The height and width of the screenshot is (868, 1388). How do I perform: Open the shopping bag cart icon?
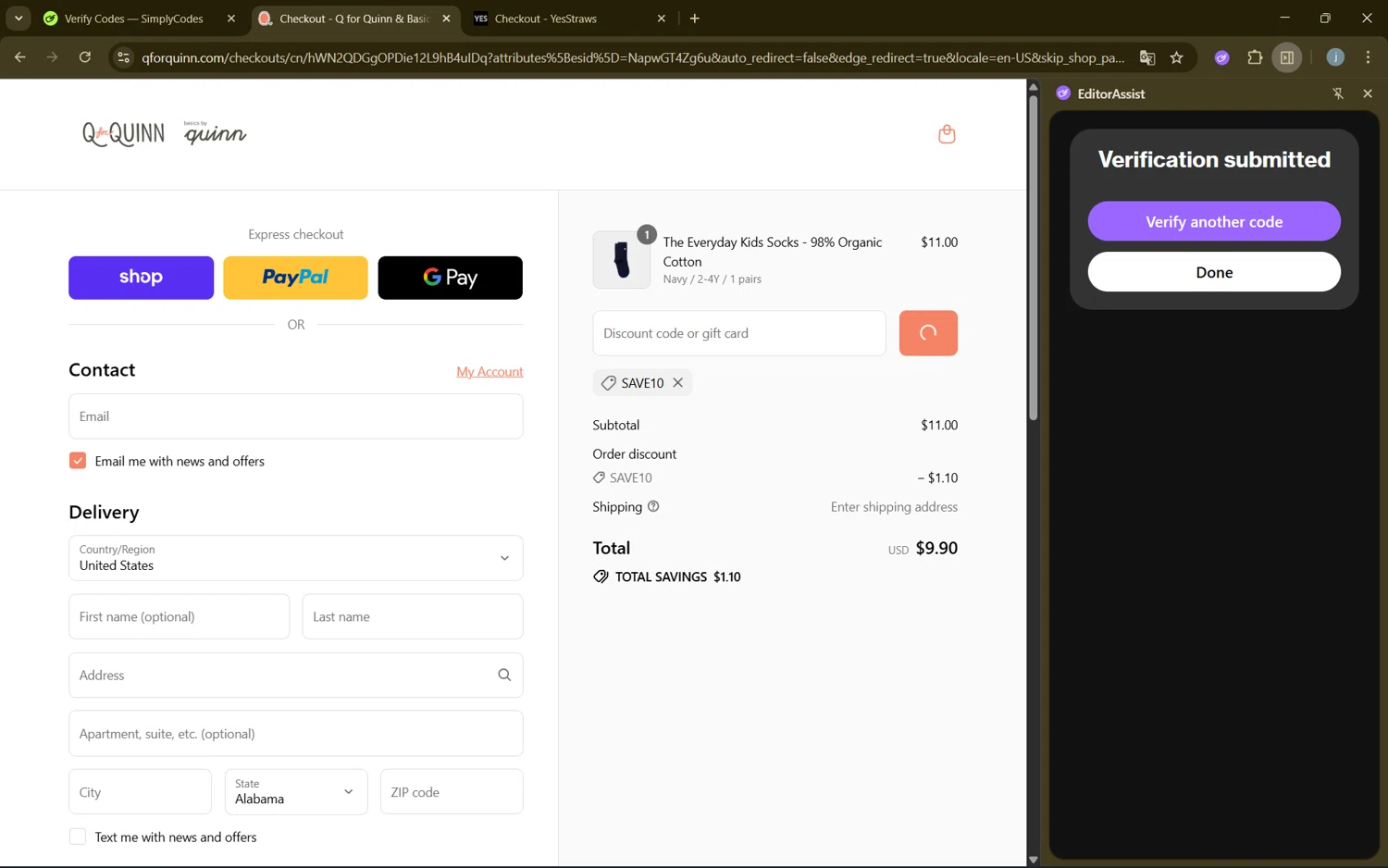[x=946, y=134]
